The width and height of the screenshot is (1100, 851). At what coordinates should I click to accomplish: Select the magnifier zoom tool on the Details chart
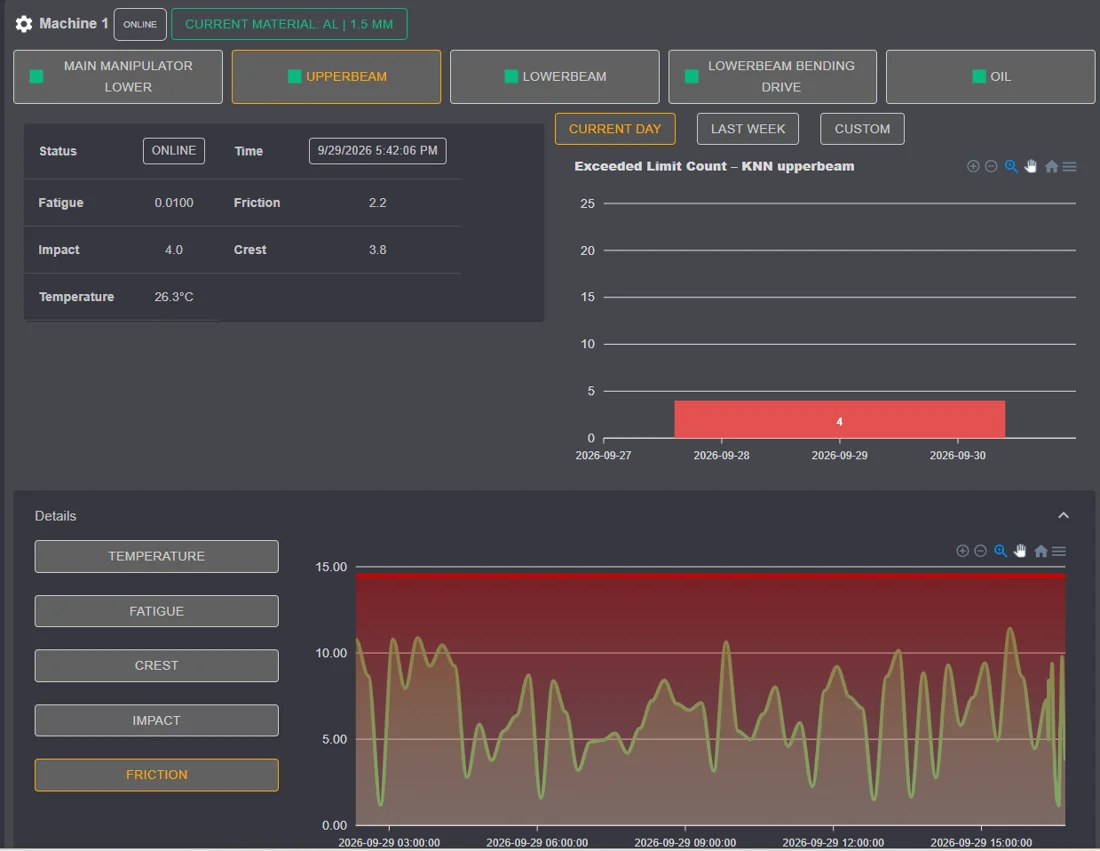click(x=1000, y=551)
